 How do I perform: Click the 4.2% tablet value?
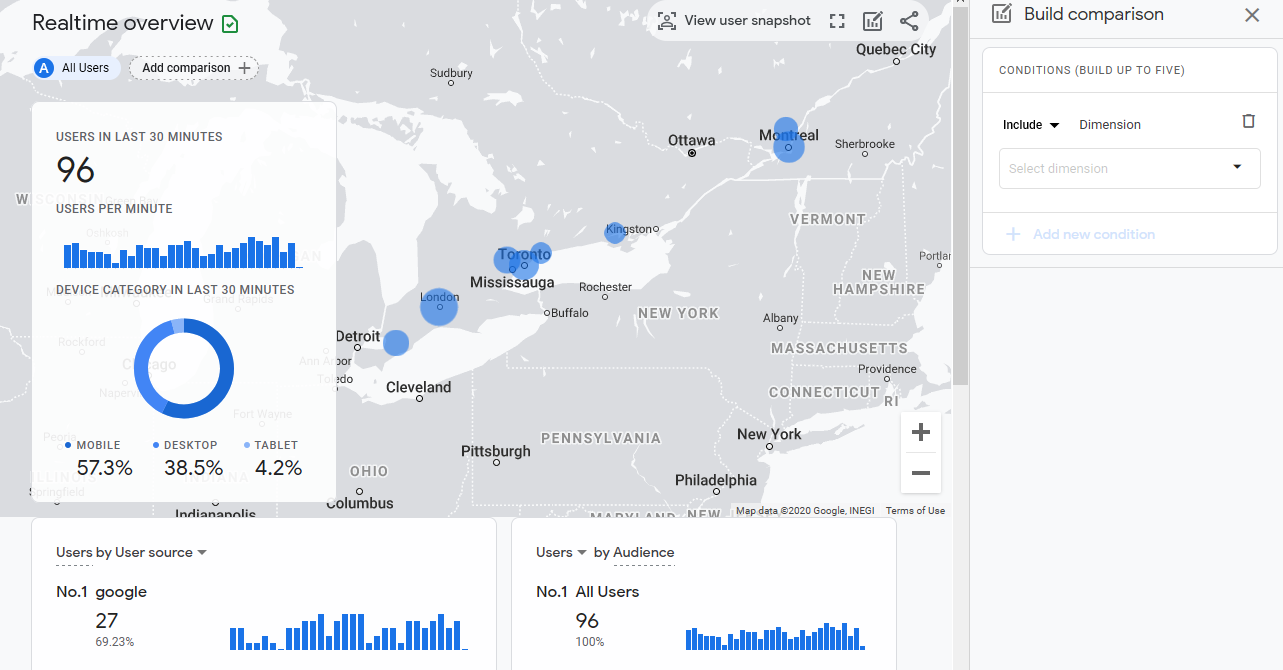coord(279,468)
